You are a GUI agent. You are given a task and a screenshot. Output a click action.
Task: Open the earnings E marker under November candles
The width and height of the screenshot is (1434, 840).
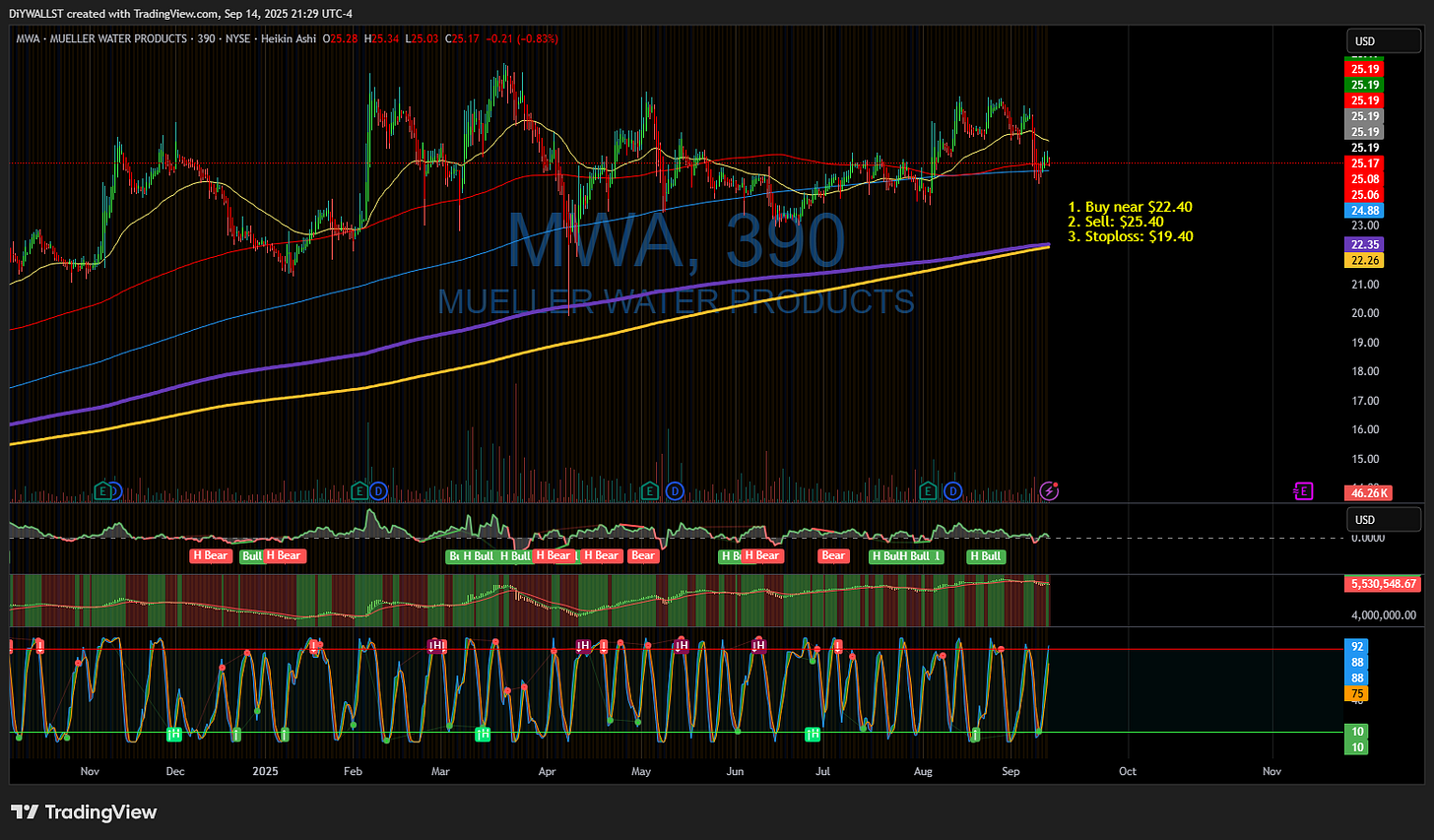[x=101, y=490]
